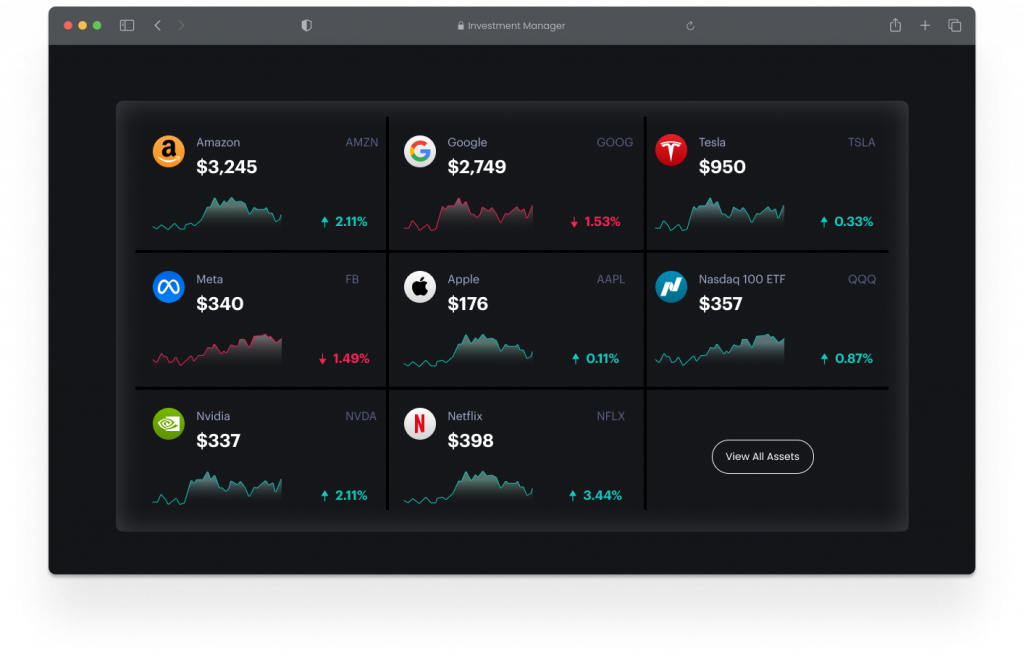Viewport: 1024px width, 665px height.
Task: Show the tab overview
Action: 955,25
